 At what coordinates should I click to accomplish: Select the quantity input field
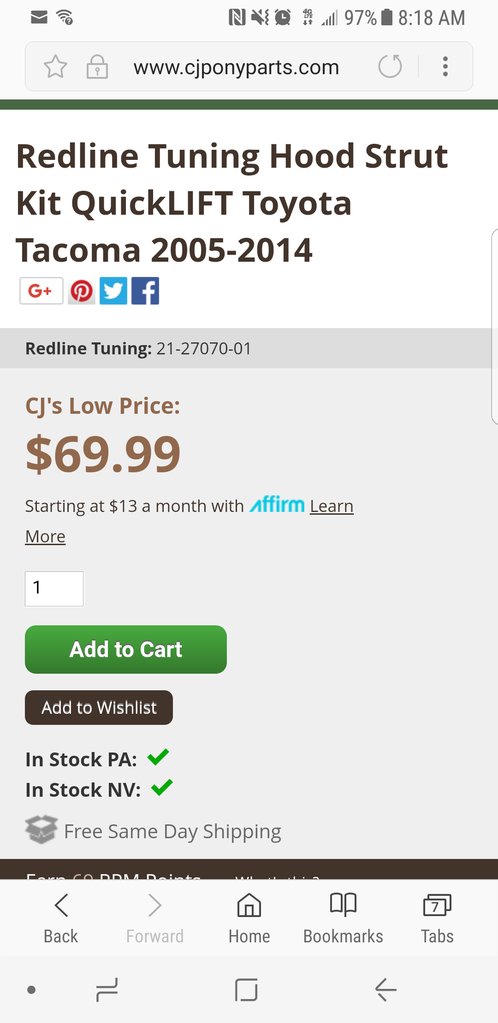pos(54,588)
